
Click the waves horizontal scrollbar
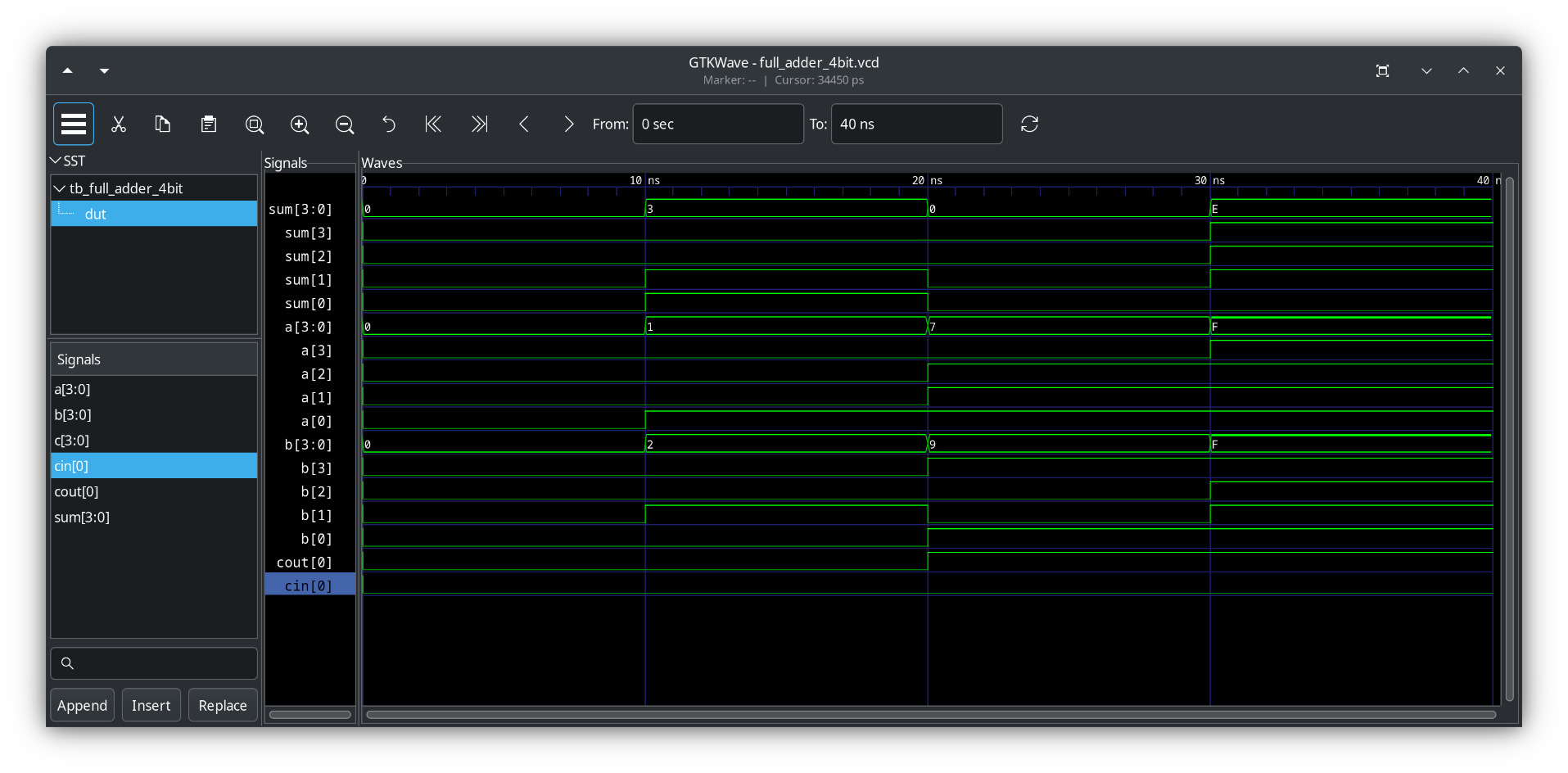[x=931, y=715]
